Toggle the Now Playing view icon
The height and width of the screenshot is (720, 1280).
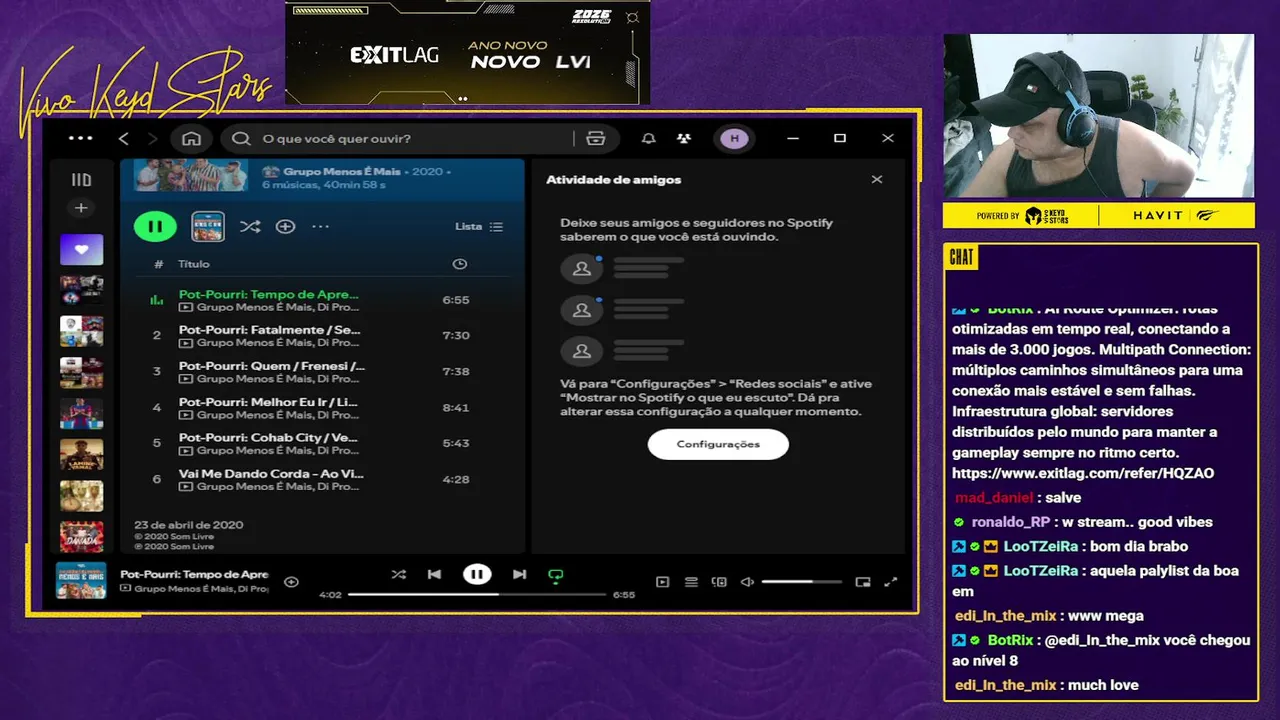tap(662, 582)
